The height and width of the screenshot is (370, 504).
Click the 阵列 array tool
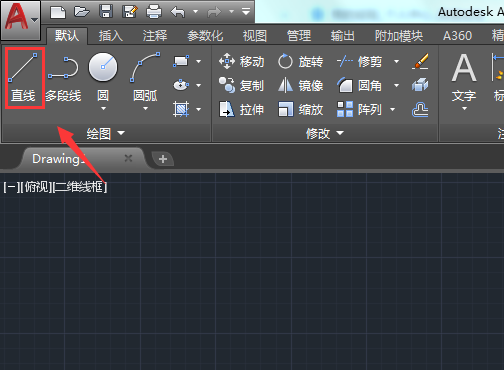[359, 109]
